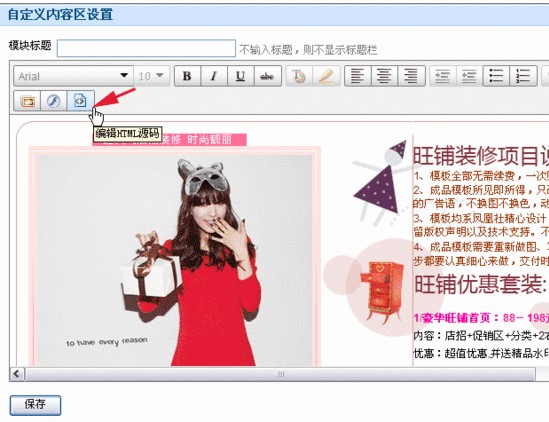Toggle bold formatting in the editor toolbar
Image resolution: width=549 pixels, height=422 pixels.
click(188, 76)
